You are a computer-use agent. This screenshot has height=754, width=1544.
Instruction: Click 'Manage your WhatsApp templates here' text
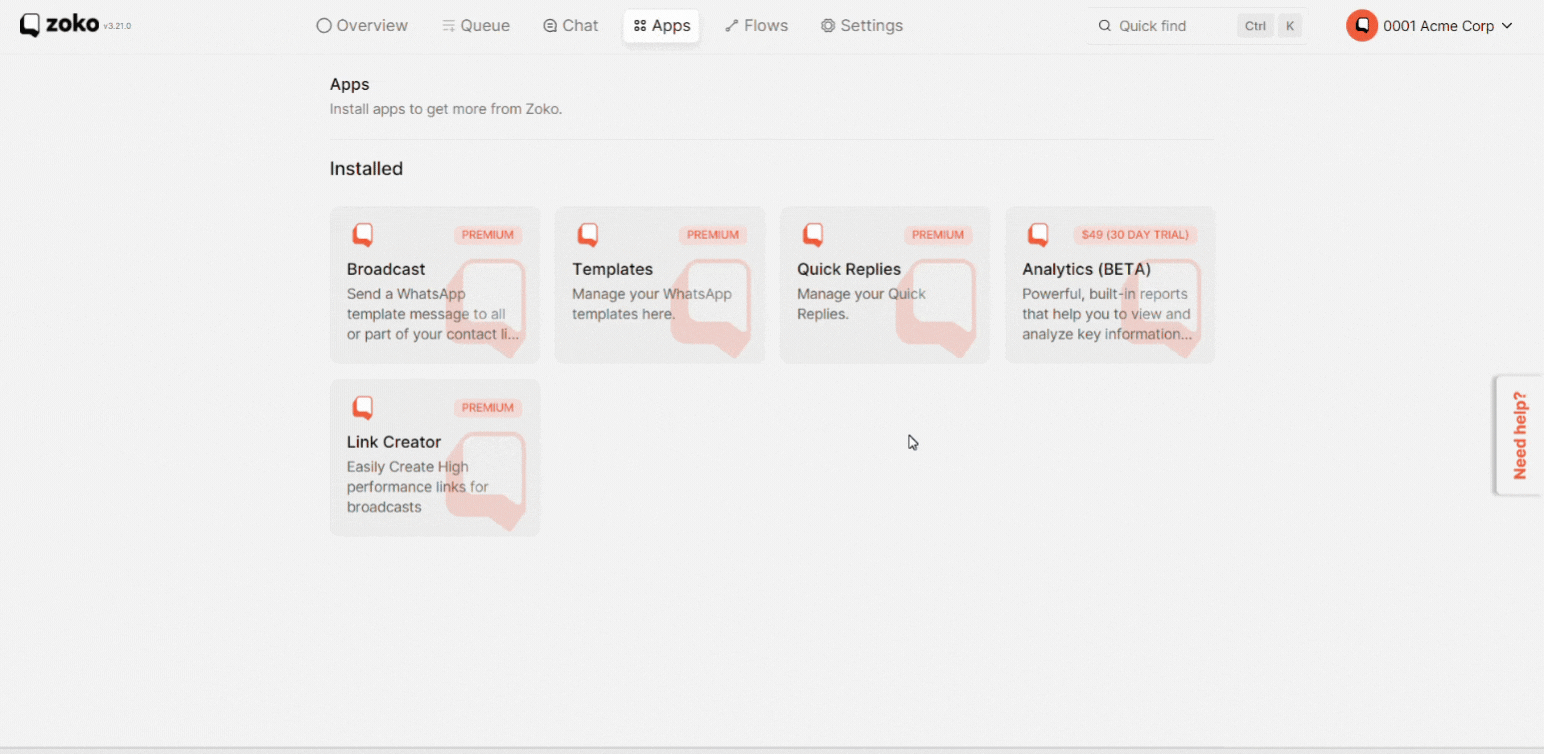[x=652, y=304]
